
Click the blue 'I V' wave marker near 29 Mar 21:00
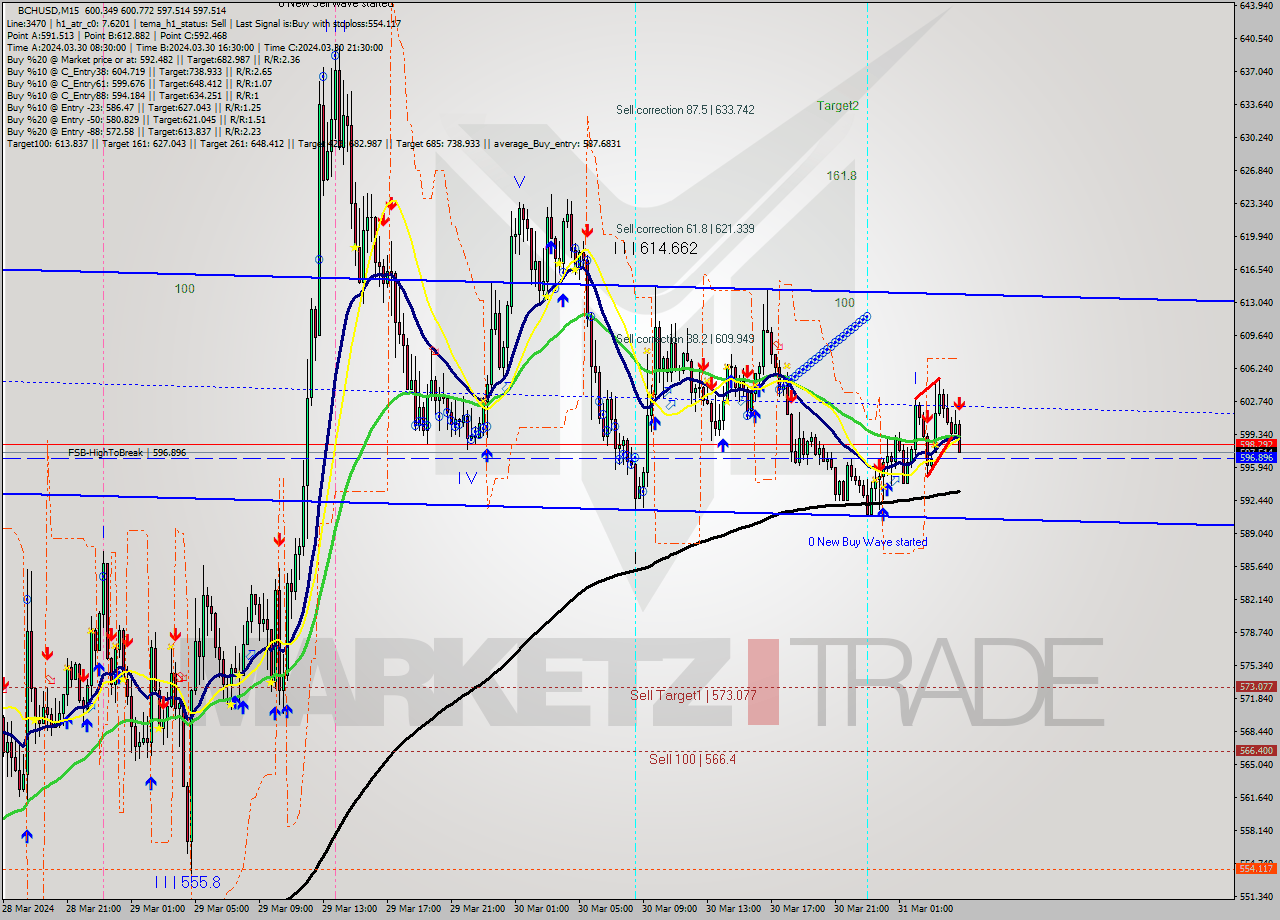click(467, 478)
